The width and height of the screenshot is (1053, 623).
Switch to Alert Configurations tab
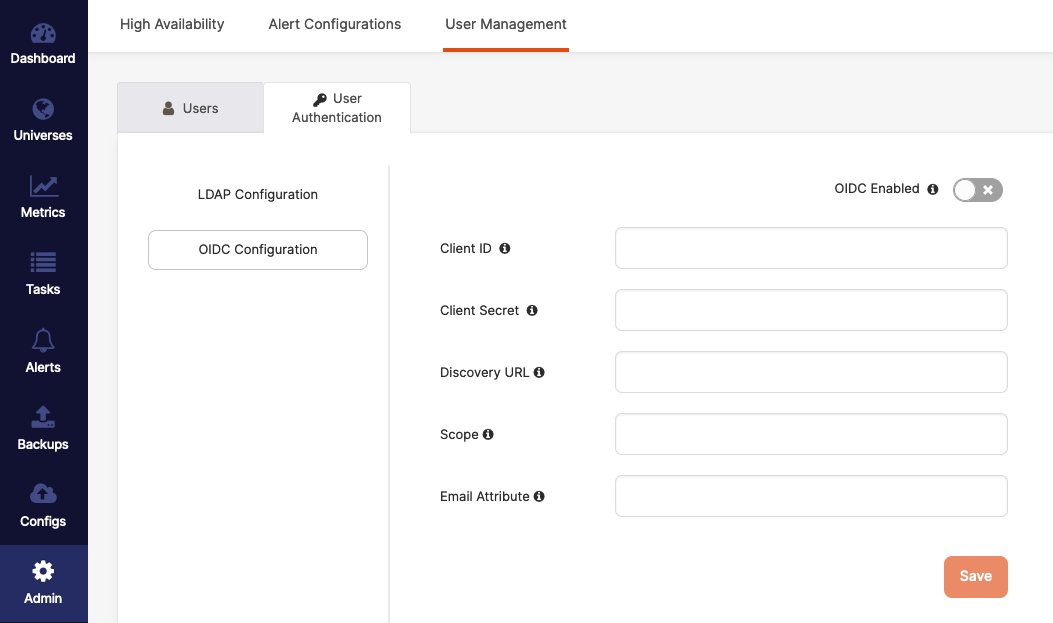click(x=335, y=24)
